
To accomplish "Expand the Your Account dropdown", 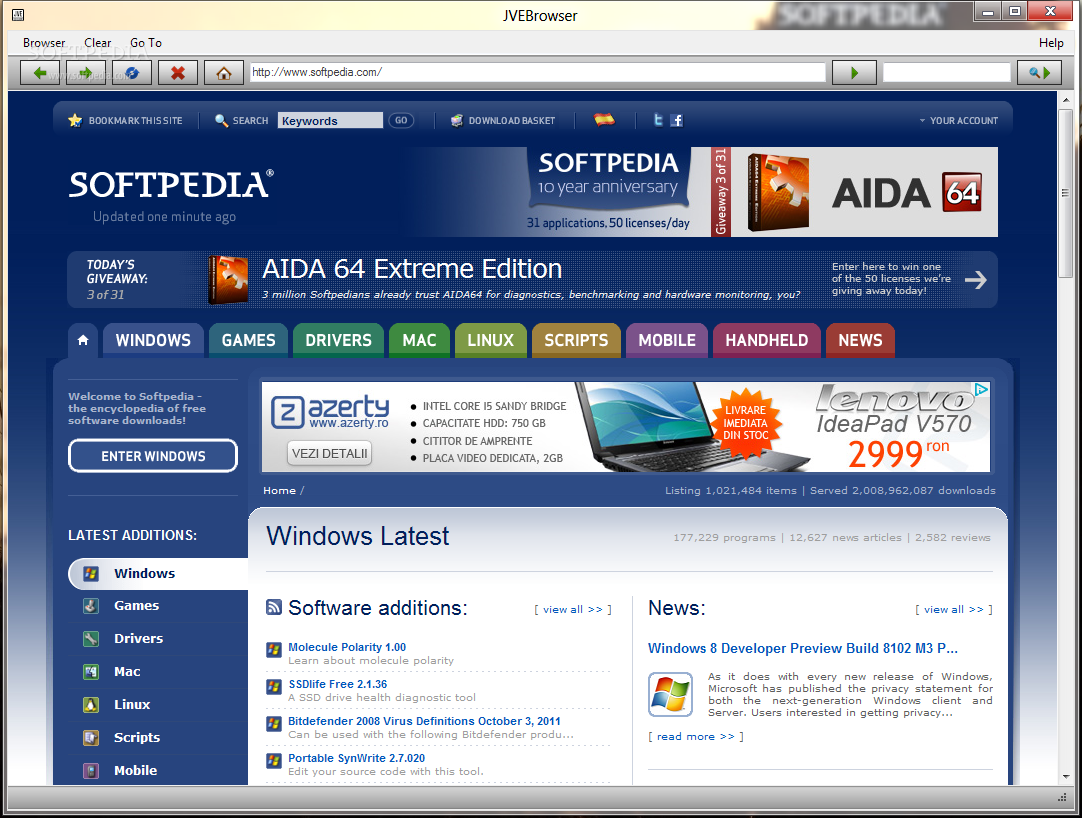I will point(959,120).
